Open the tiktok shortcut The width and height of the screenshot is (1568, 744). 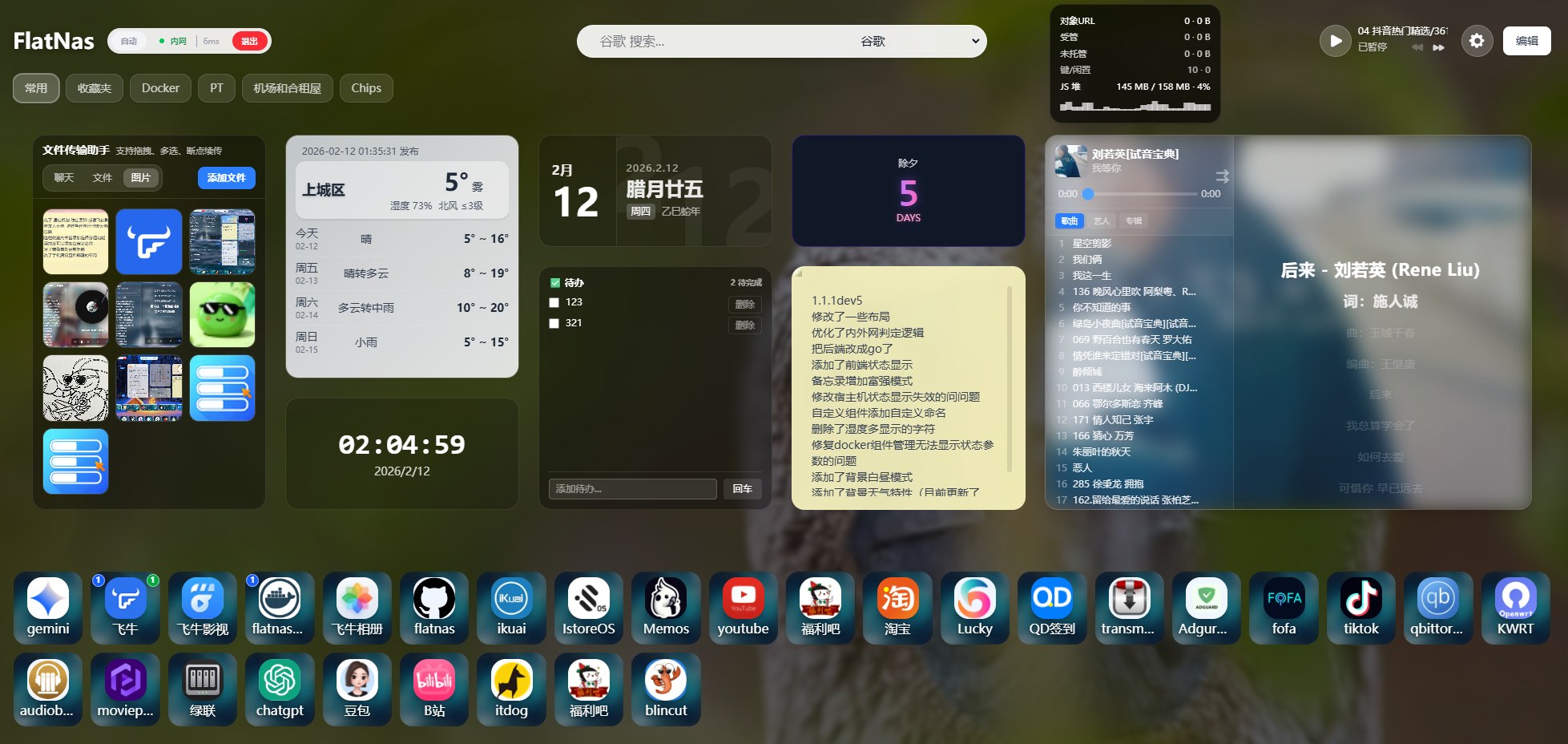[x=1360, y=608]
